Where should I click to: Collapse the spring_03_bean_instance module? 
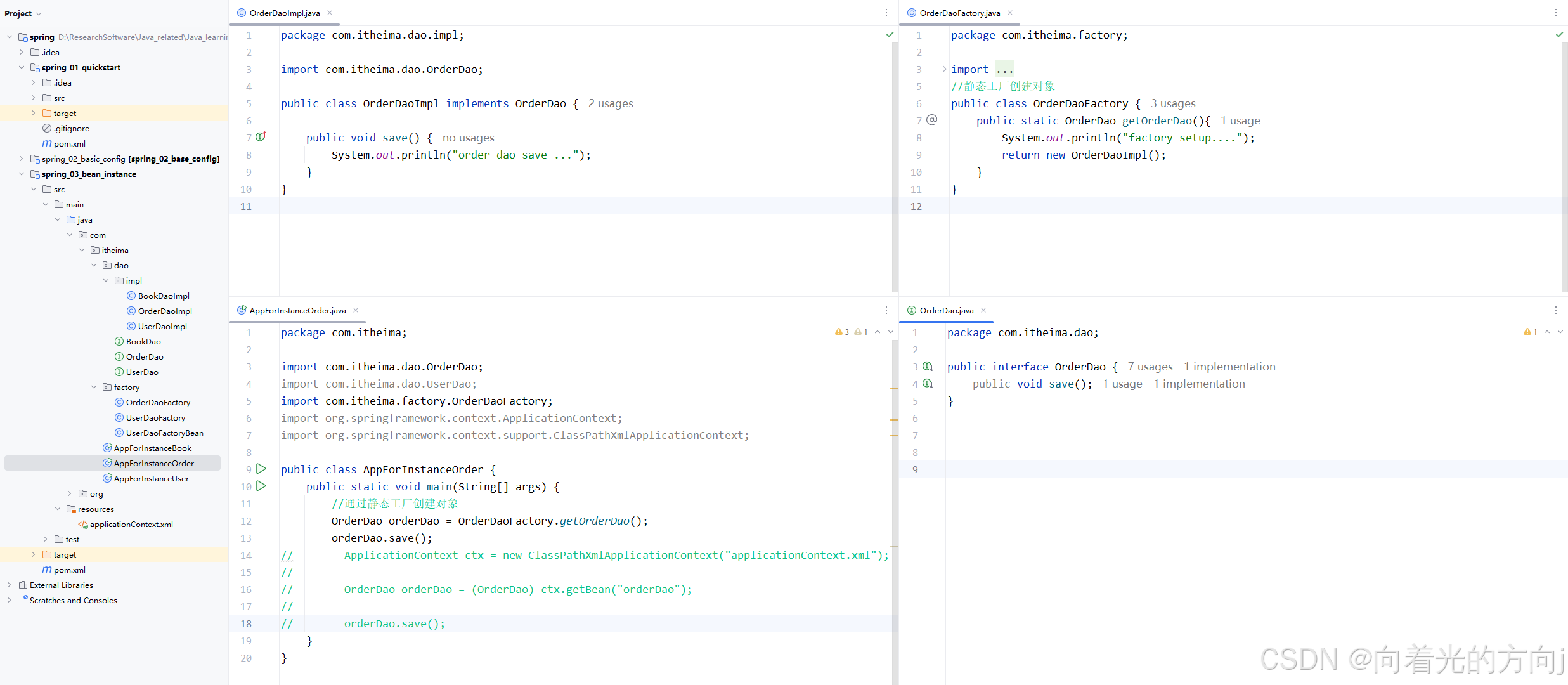pyautogui.click(x=22, y=174)
